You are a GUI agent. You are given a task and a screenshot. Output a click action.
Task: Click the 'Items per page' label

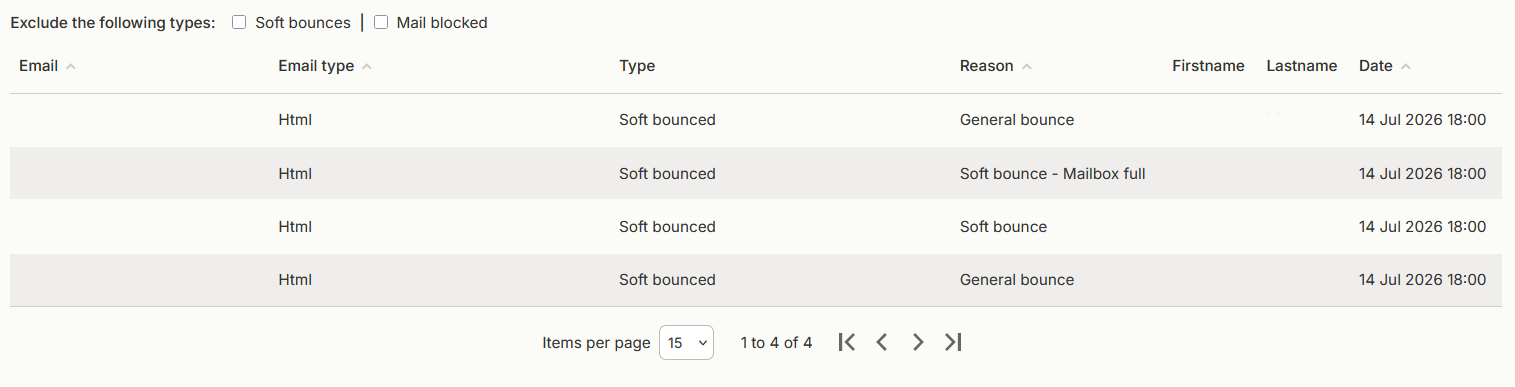tap(596, 343)
